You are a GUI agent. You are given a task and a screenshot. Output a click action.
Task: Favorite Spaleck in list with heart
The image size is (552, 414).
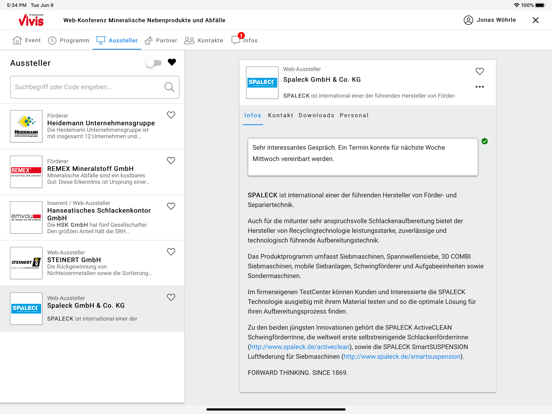(171, 297)
